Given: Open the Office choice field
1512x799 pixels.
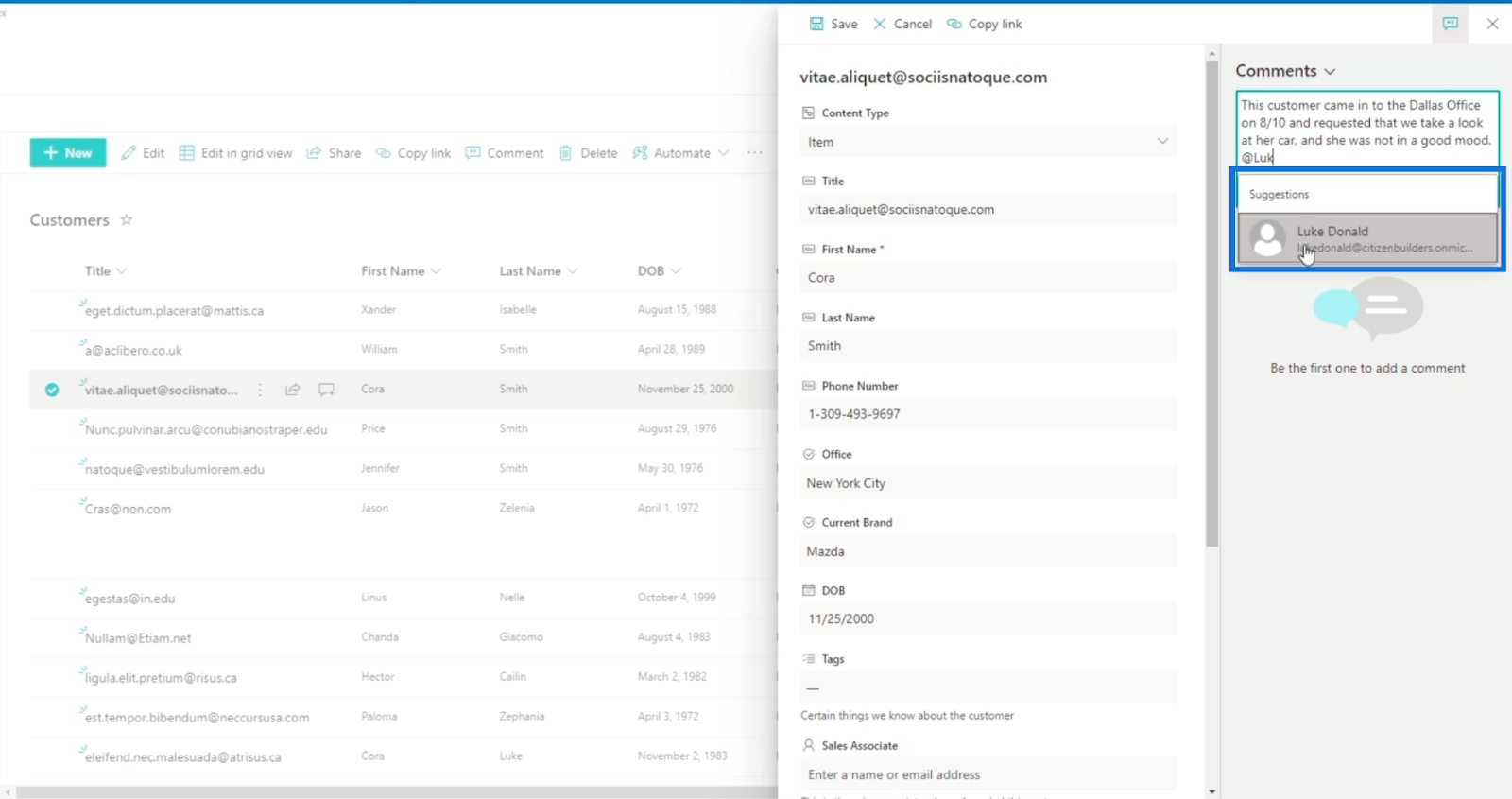Looking at the screenshot, I should point(988,483).
